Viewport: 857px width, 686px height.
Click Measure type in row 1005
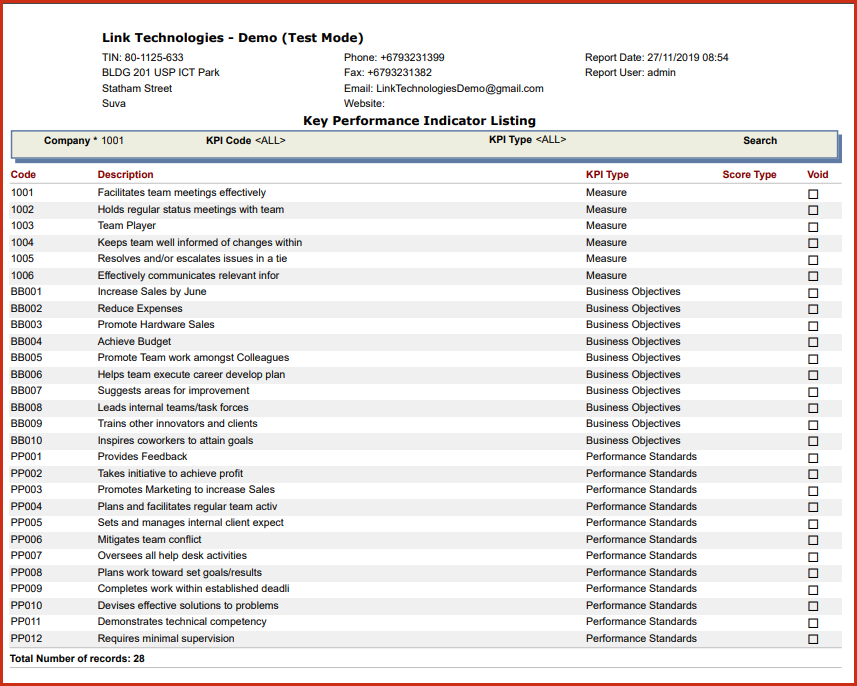[606, 258]
